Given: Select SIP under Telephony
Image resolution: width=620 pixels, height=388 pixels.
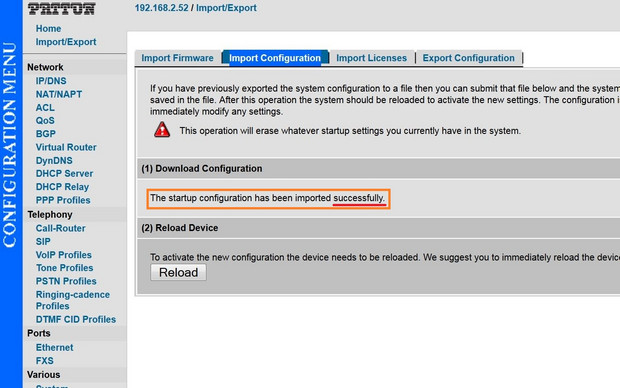Looking at the screenshot, I should (43, 242).
